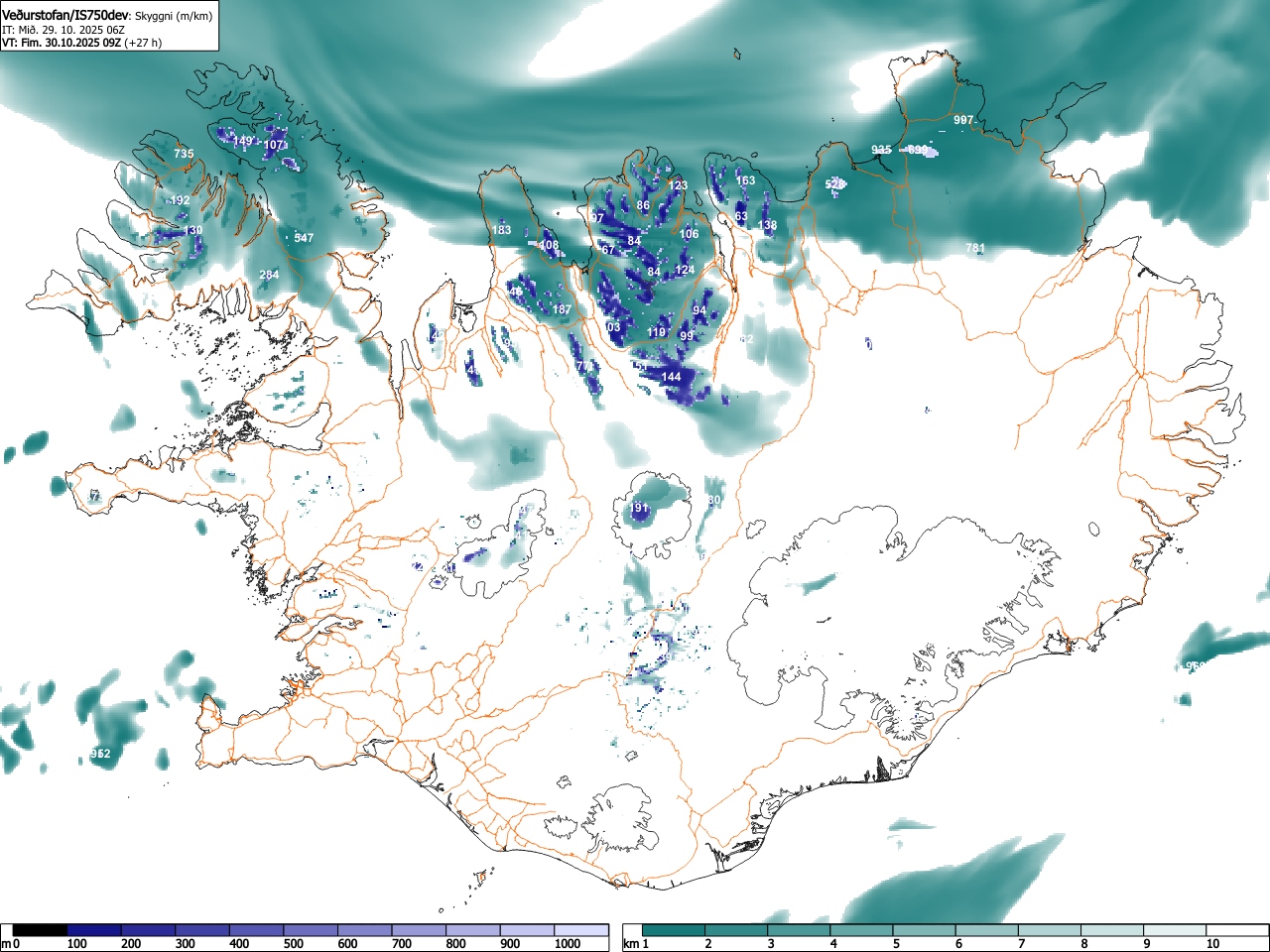
Task: Click the 138 visibility value
Action: (x=767, y=225)
